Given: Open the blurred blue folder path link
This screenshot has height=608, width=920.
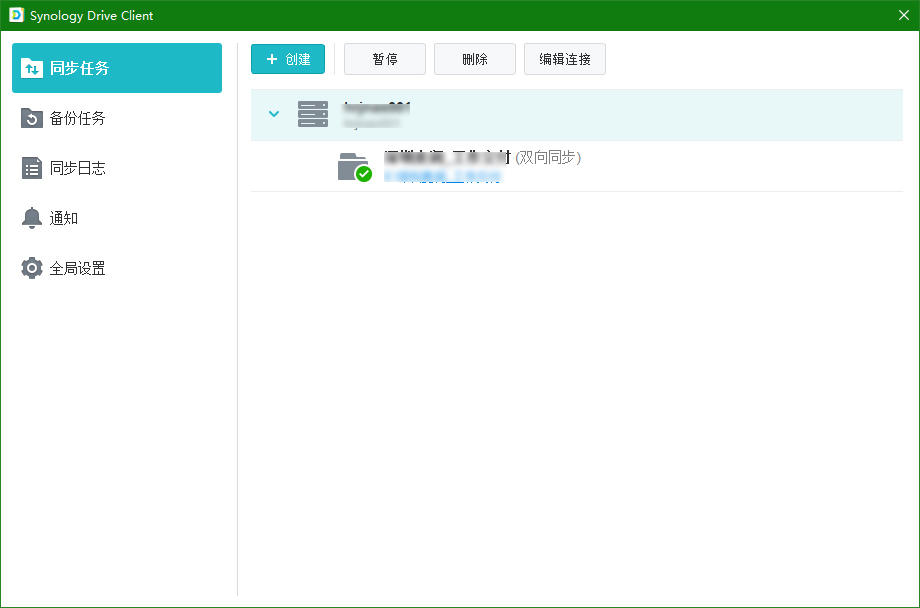Looking at the screenshot, I should pos(442,176).
